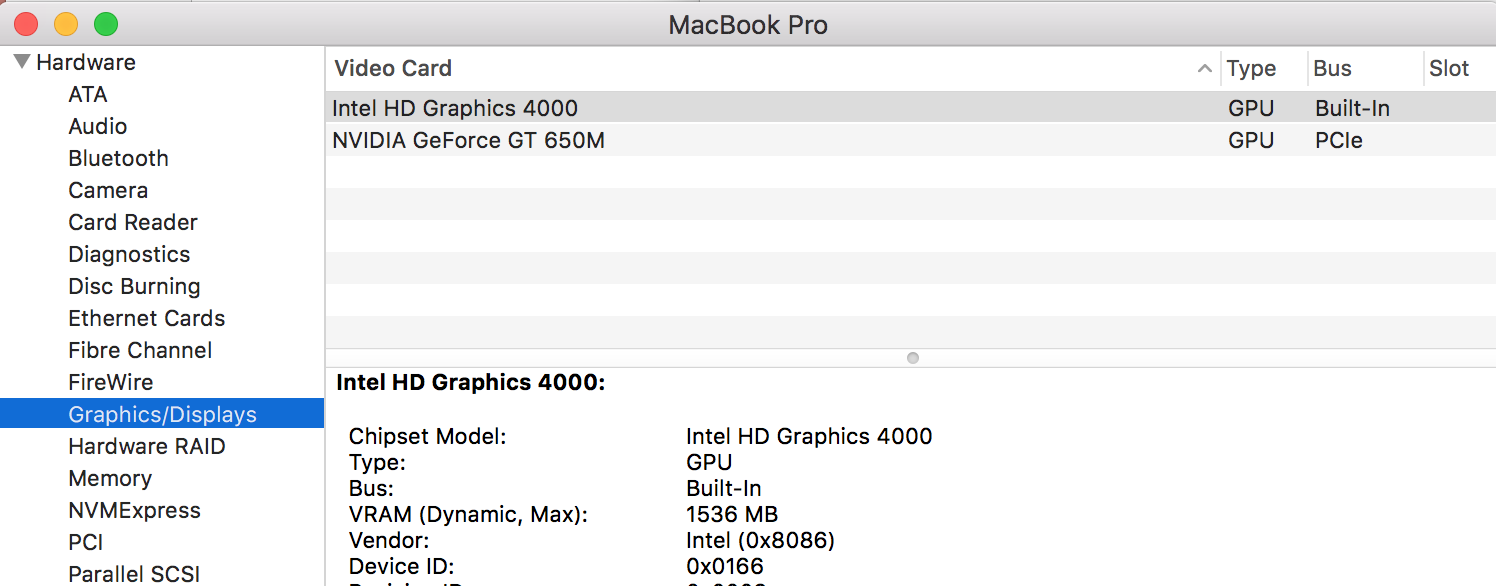Click the split pane divider handle dot
The image size is (1496, 586).
(912, 358)
